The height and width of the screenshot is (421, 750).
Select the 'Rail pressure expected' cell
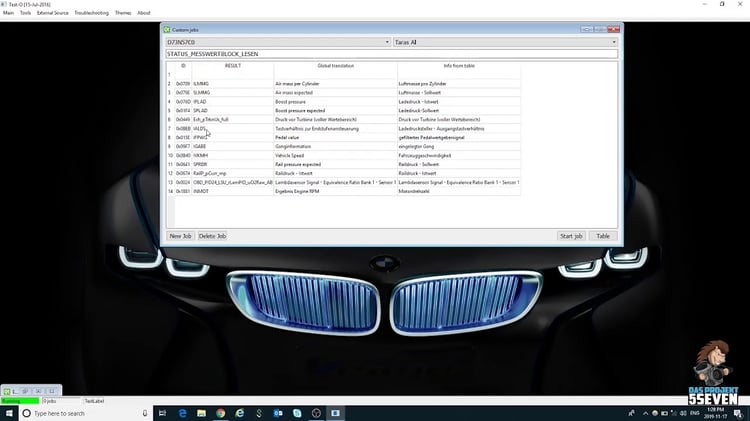(335, 165)
